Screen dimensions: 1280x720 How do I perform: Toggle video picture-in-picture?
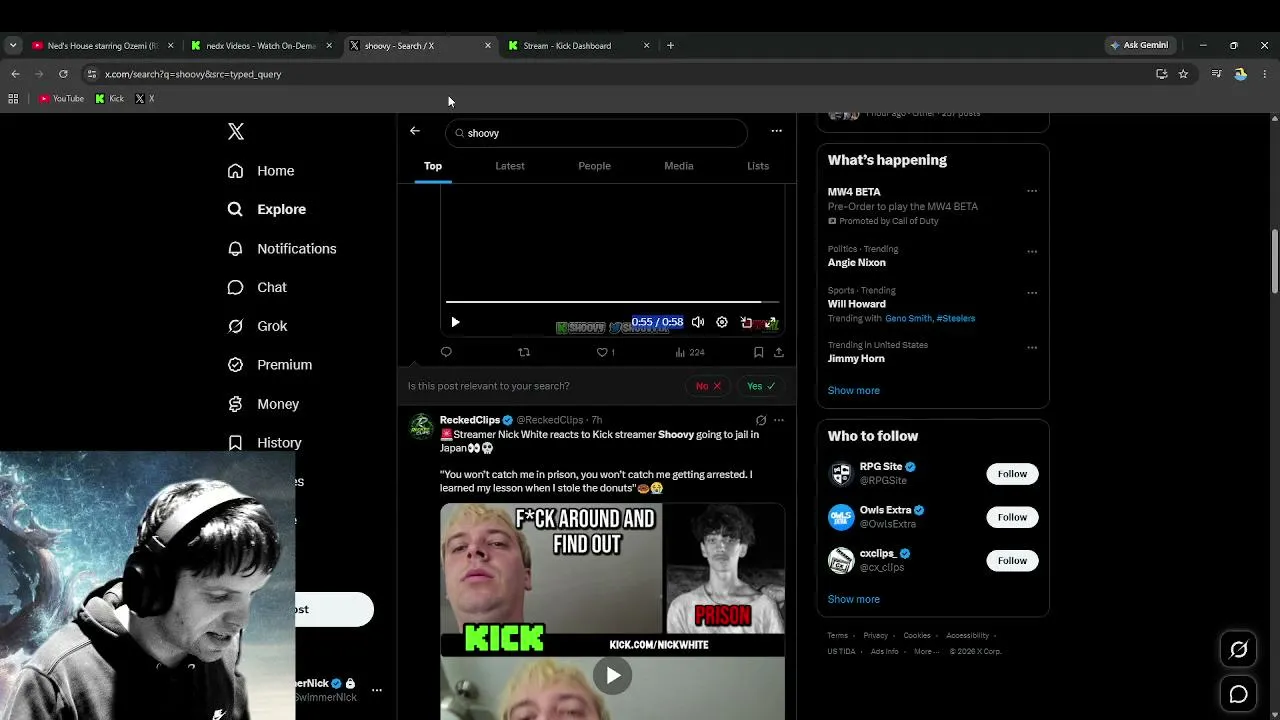(746, 322)
